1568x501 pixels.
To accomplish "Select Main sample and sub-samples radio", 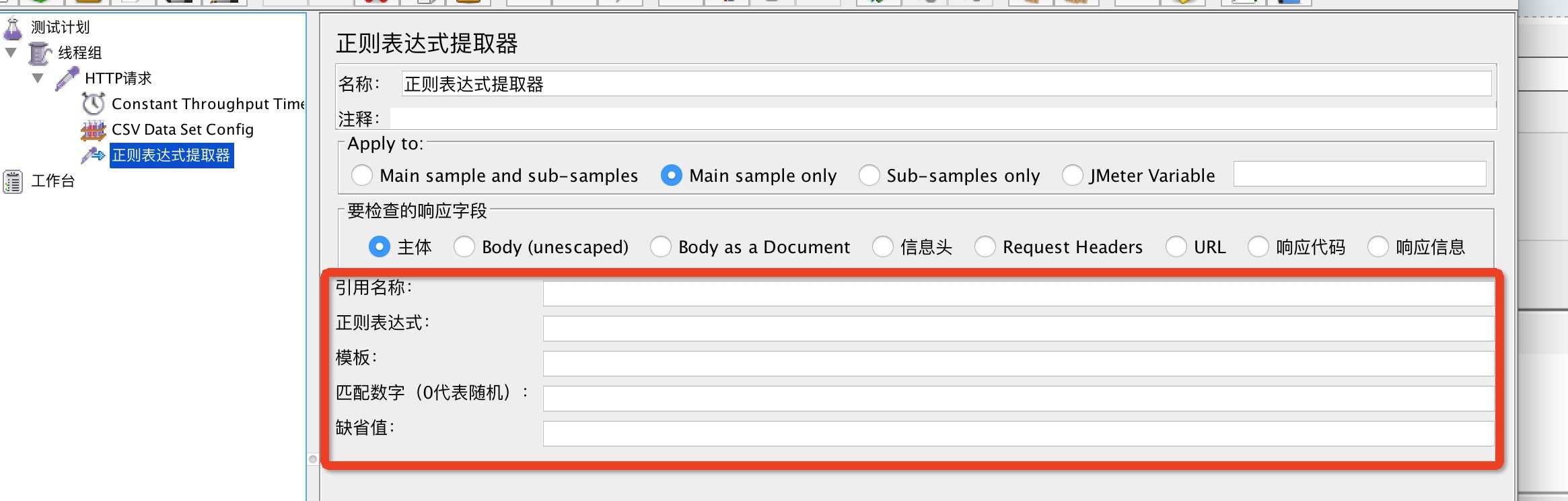I will pos(362,176).
